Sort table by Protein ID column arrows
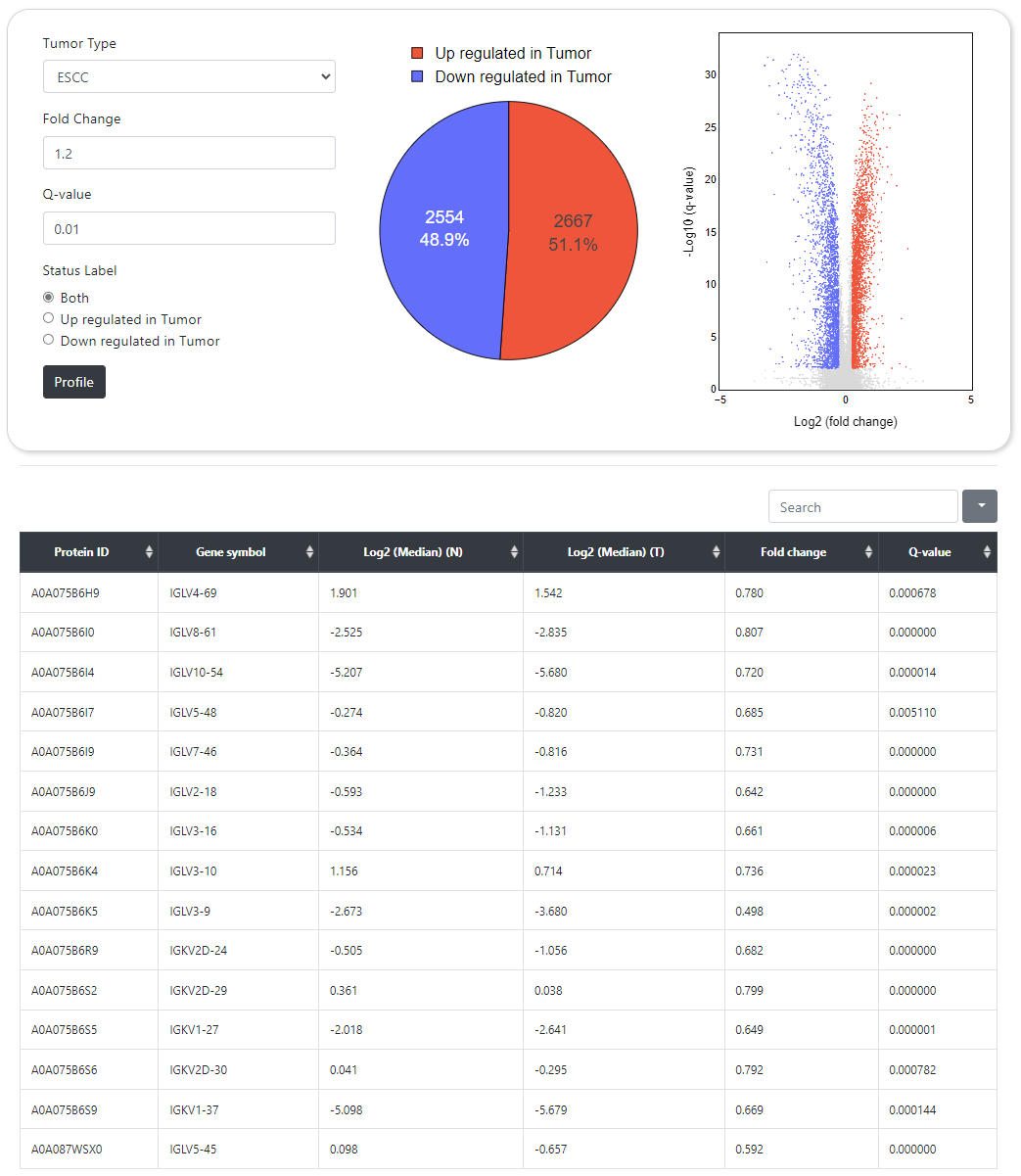Image resolution: width=1021 pixels, height=1176 pixels. (x=149, y=552)
